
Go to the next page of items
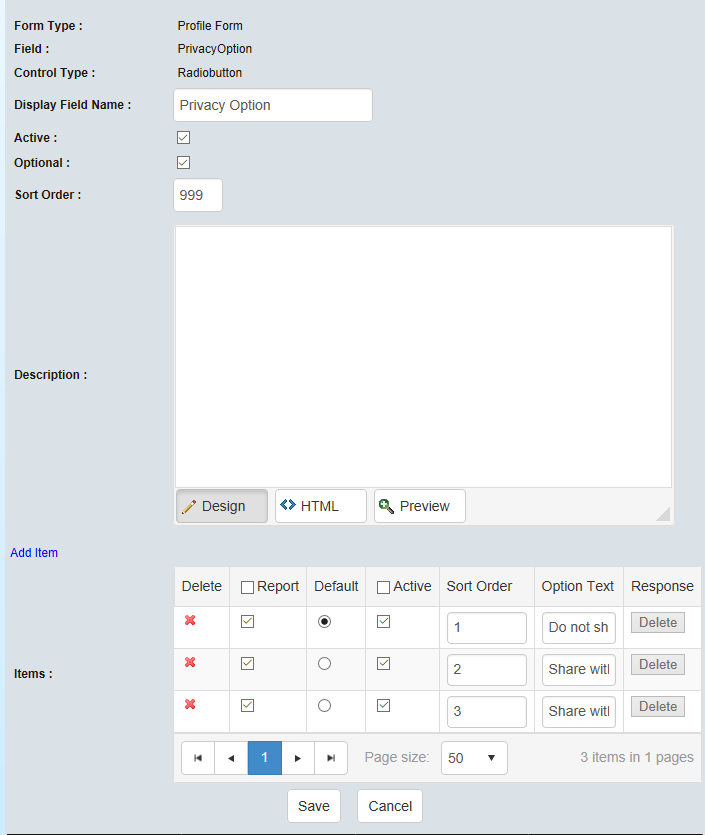pyautogui.click(x=298, y=758)
